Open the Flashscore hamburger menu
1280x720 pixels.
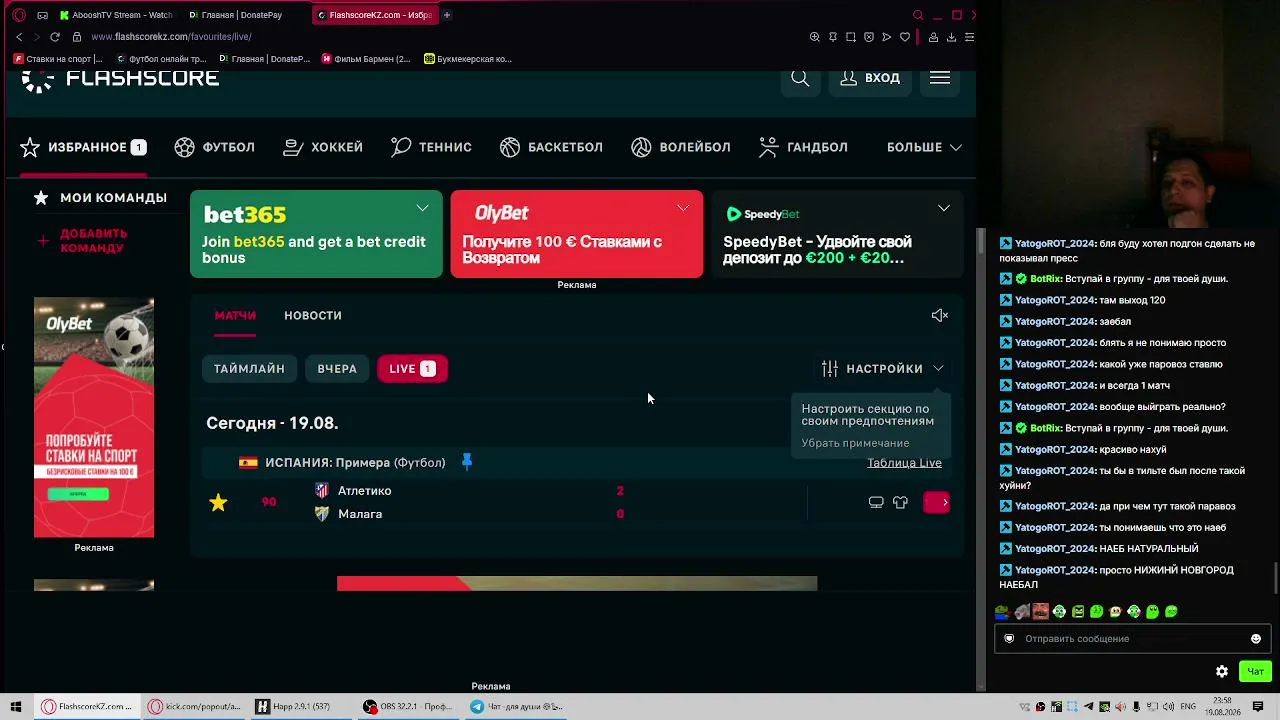[940, 78]
